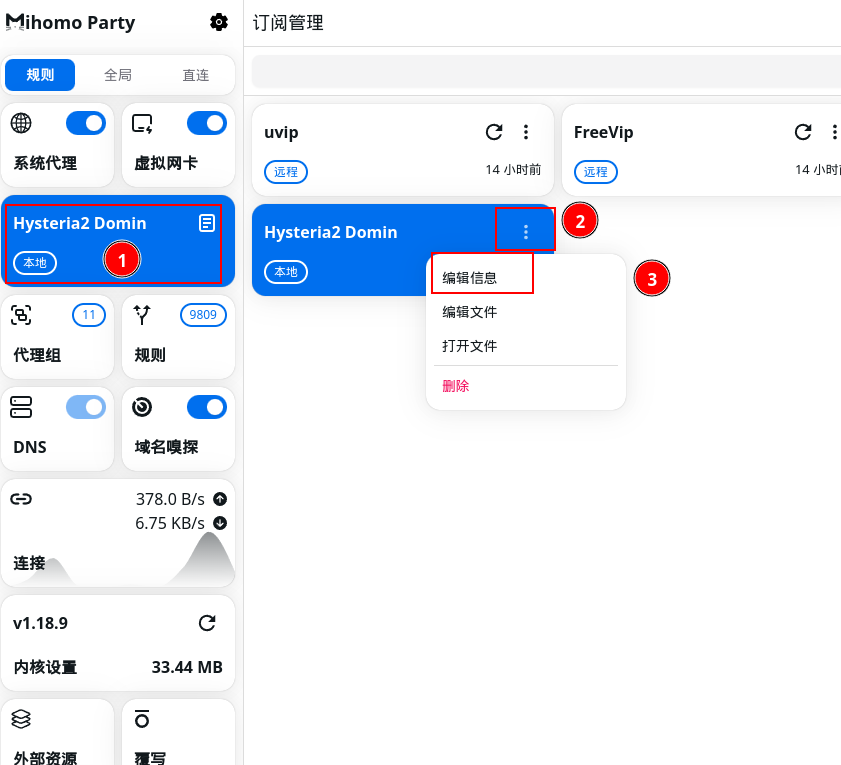Open the 代理组 proxy groups card
This screenshot has height=765, width=841.
point(59,335)
